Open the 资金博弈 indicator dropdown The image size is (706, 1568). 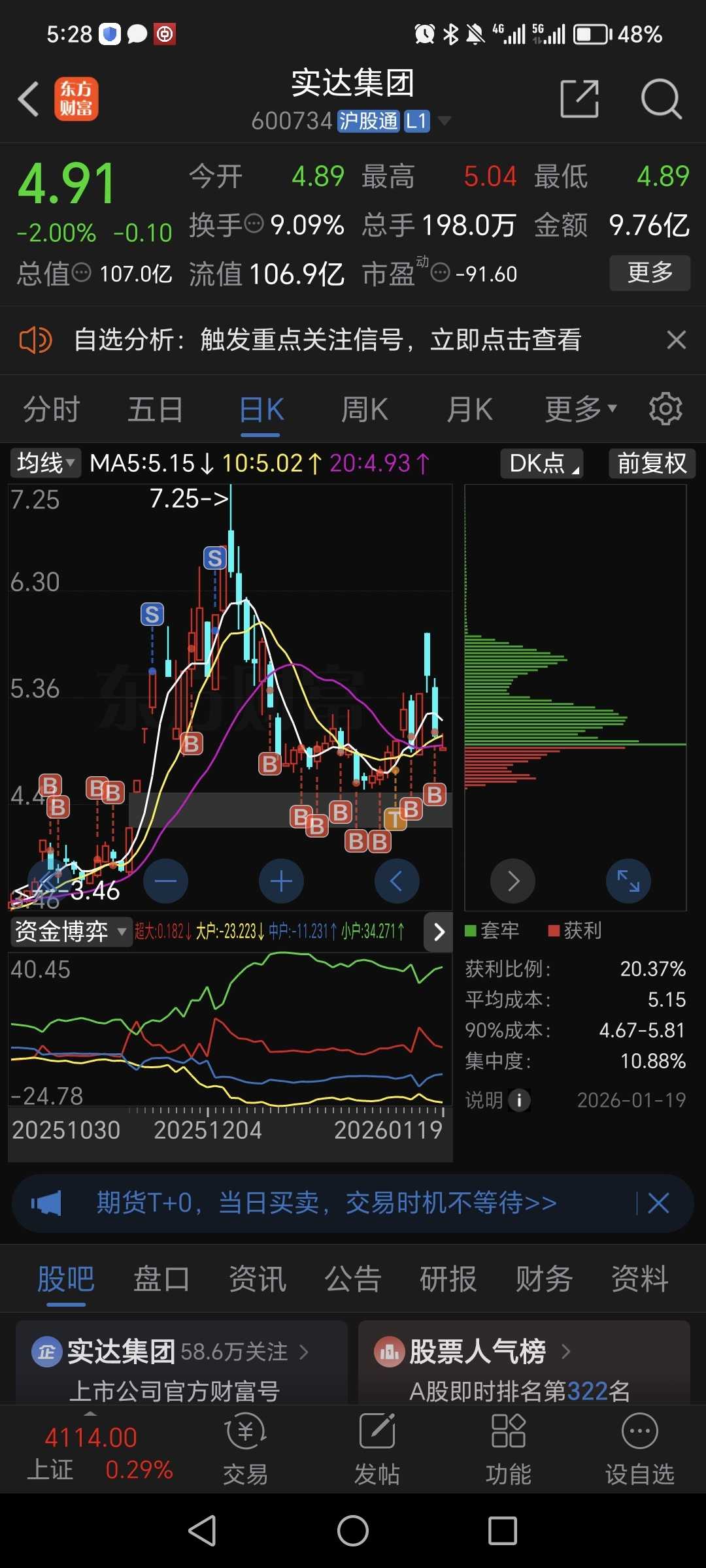70,931
